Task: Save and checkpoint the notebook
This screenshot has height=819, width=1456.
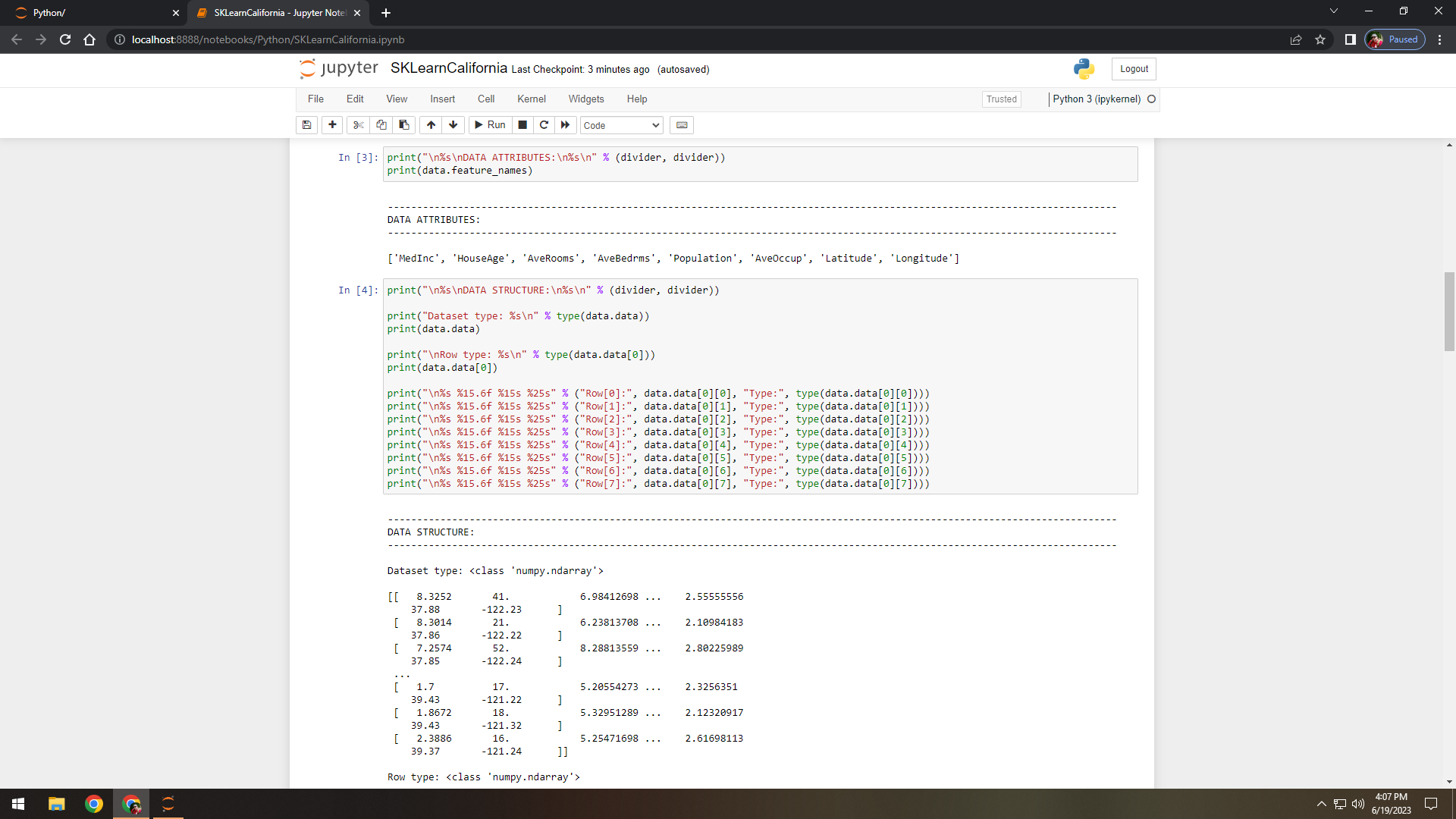Action: click(x=306, y=125)
